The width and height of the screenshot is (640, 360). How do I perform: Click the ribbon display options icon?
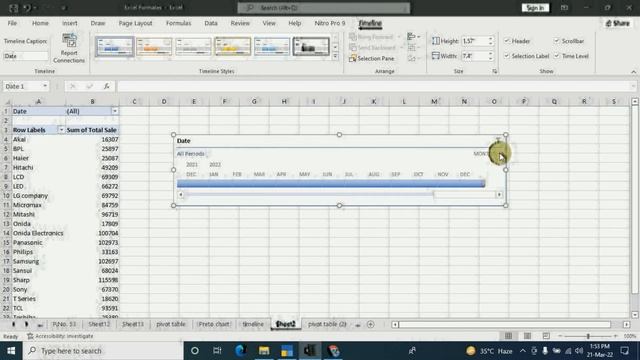pos(564,8)
